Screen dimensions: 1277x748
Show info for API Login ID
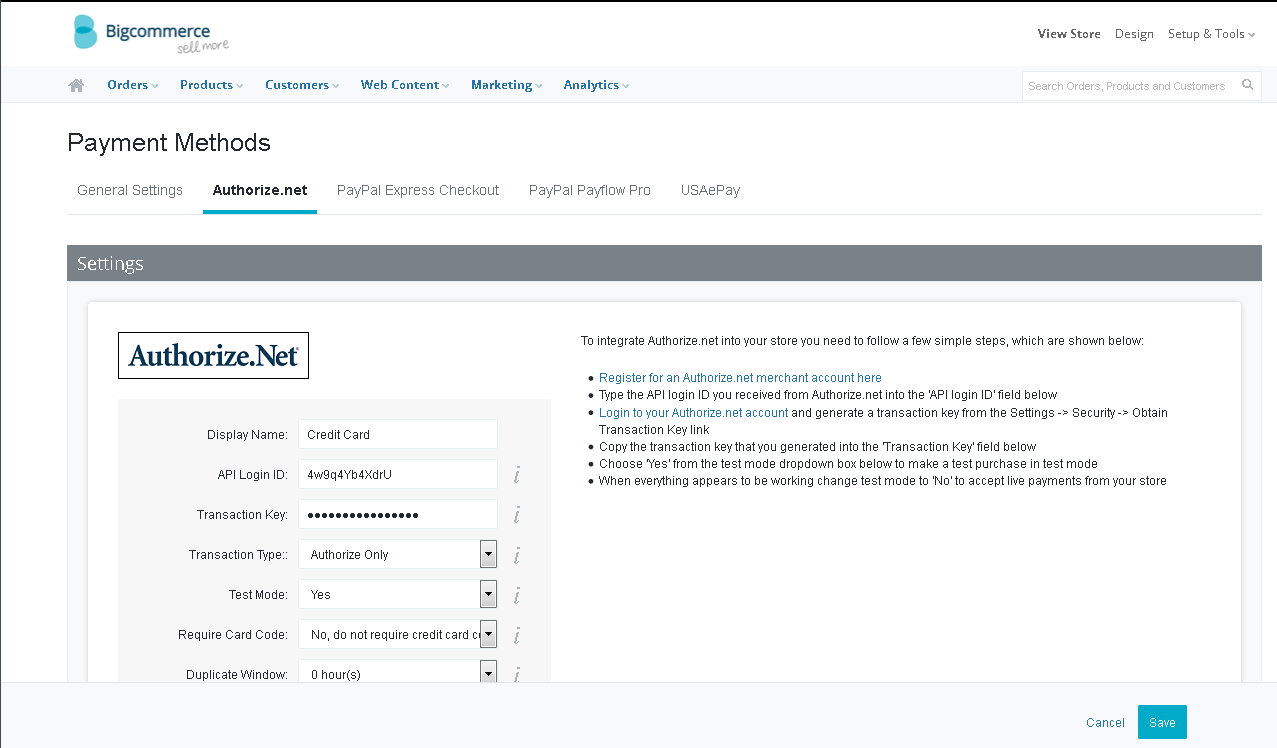tap(517, 475)
